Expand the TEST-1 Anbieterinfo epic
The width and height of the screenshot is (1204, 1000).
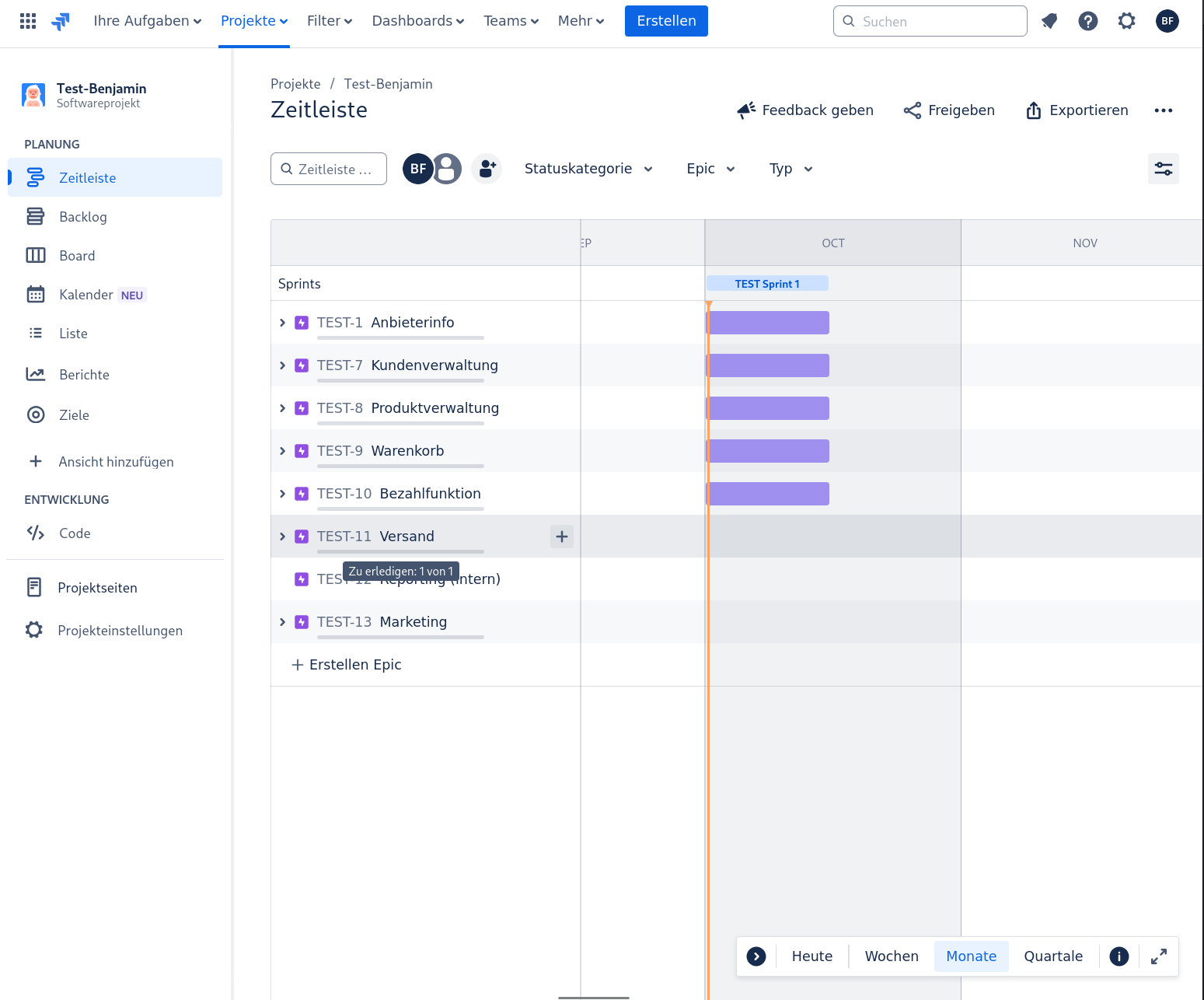[x=283, y=323]
